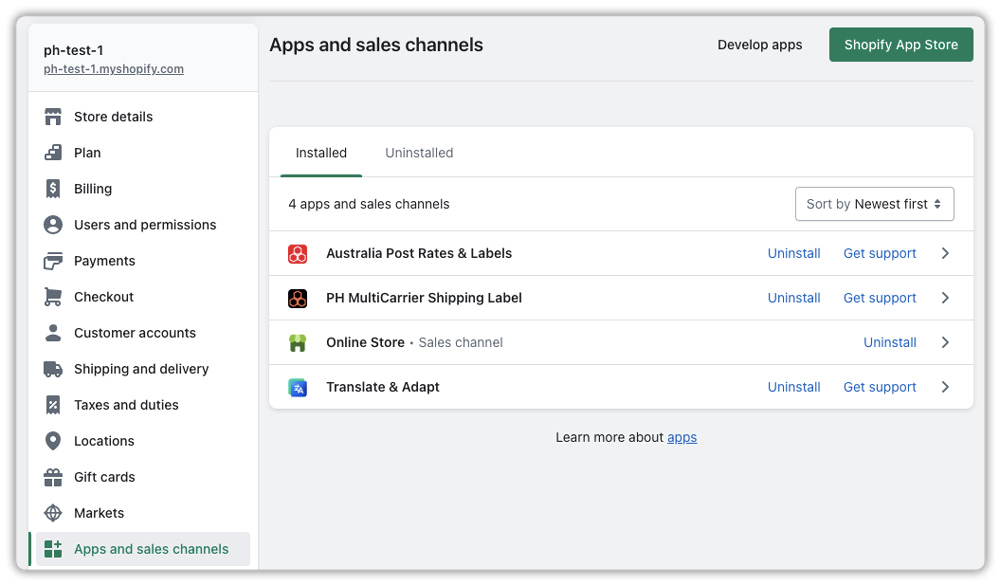Click the ph-test-1 store name

[x=73, y=50]
